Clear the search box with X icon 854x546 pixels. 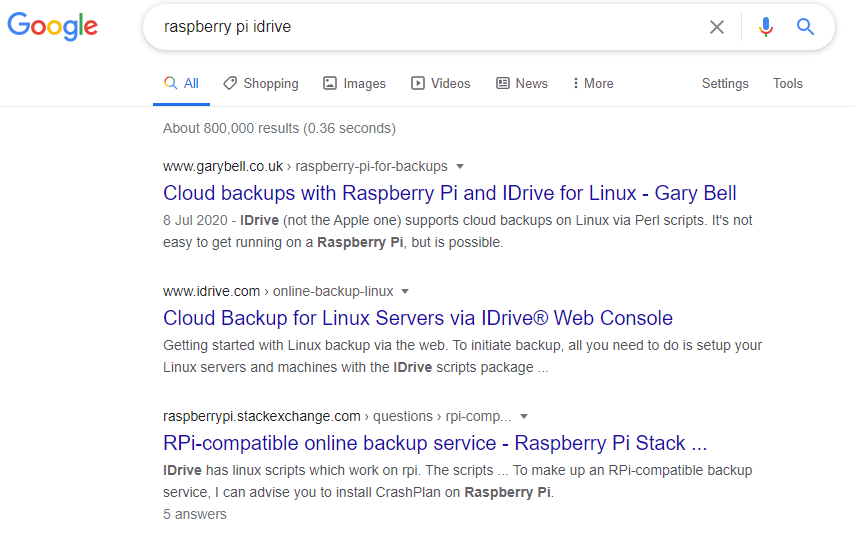click(x=717, y=27)
